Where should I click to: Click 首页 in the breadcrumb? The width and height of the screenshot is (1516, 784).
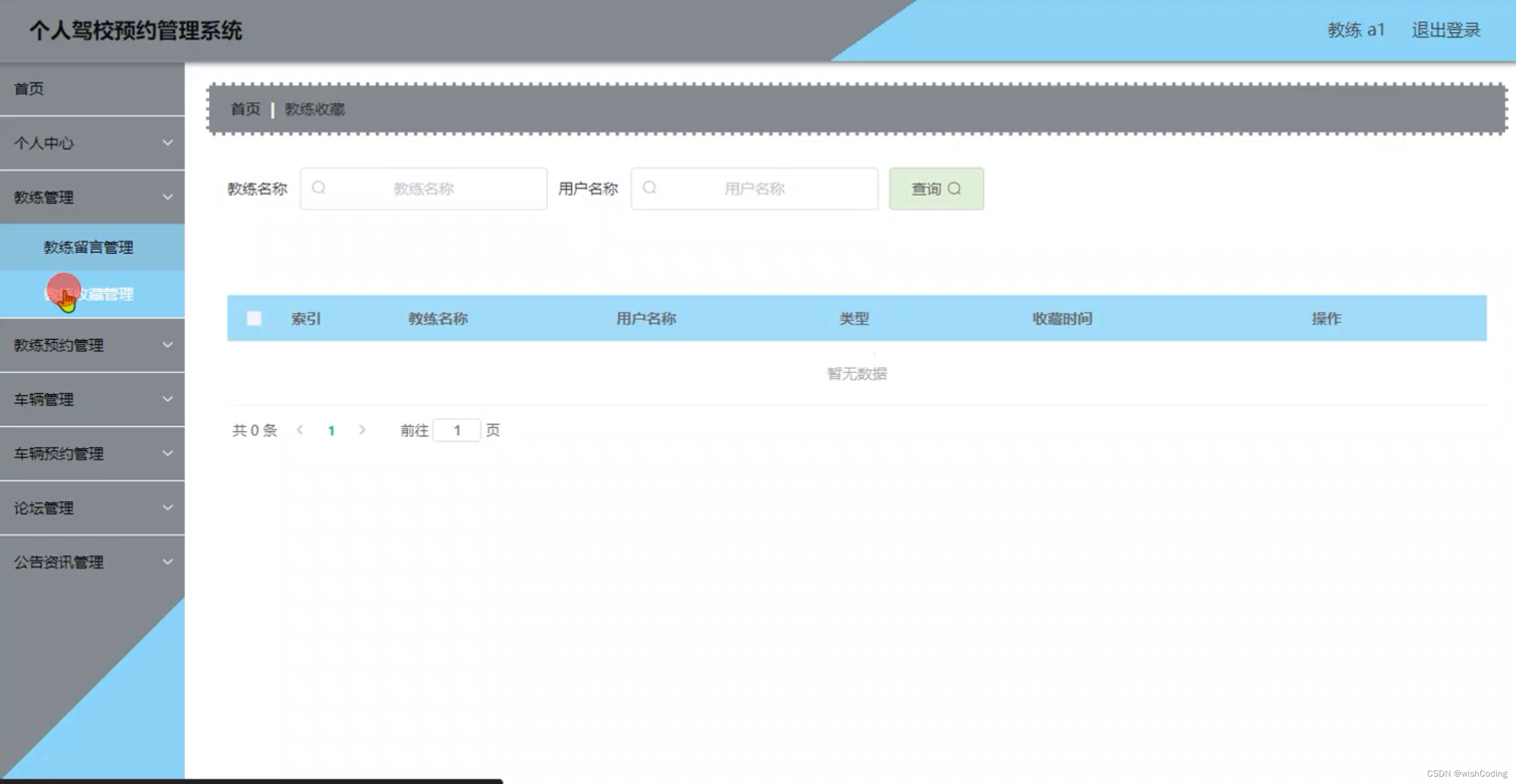tap(245, 109)
